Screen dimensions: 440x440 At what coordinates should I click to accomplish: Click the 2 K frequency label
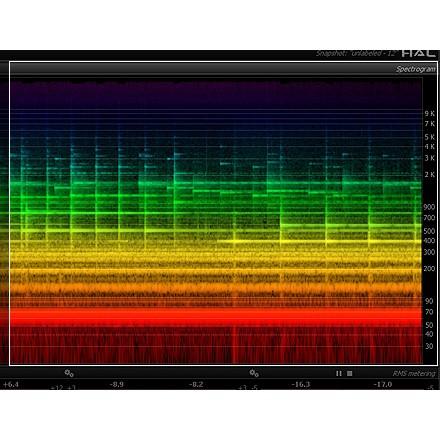(430, 174)
